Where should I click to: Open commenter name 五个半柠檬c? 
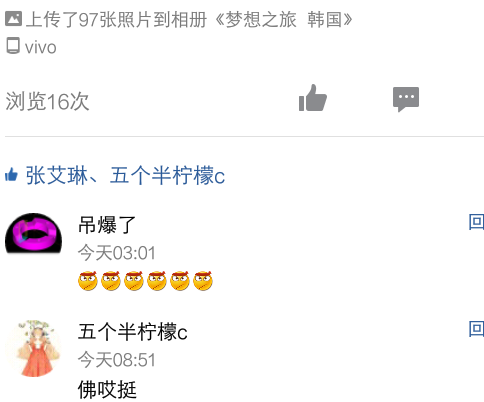133,332
